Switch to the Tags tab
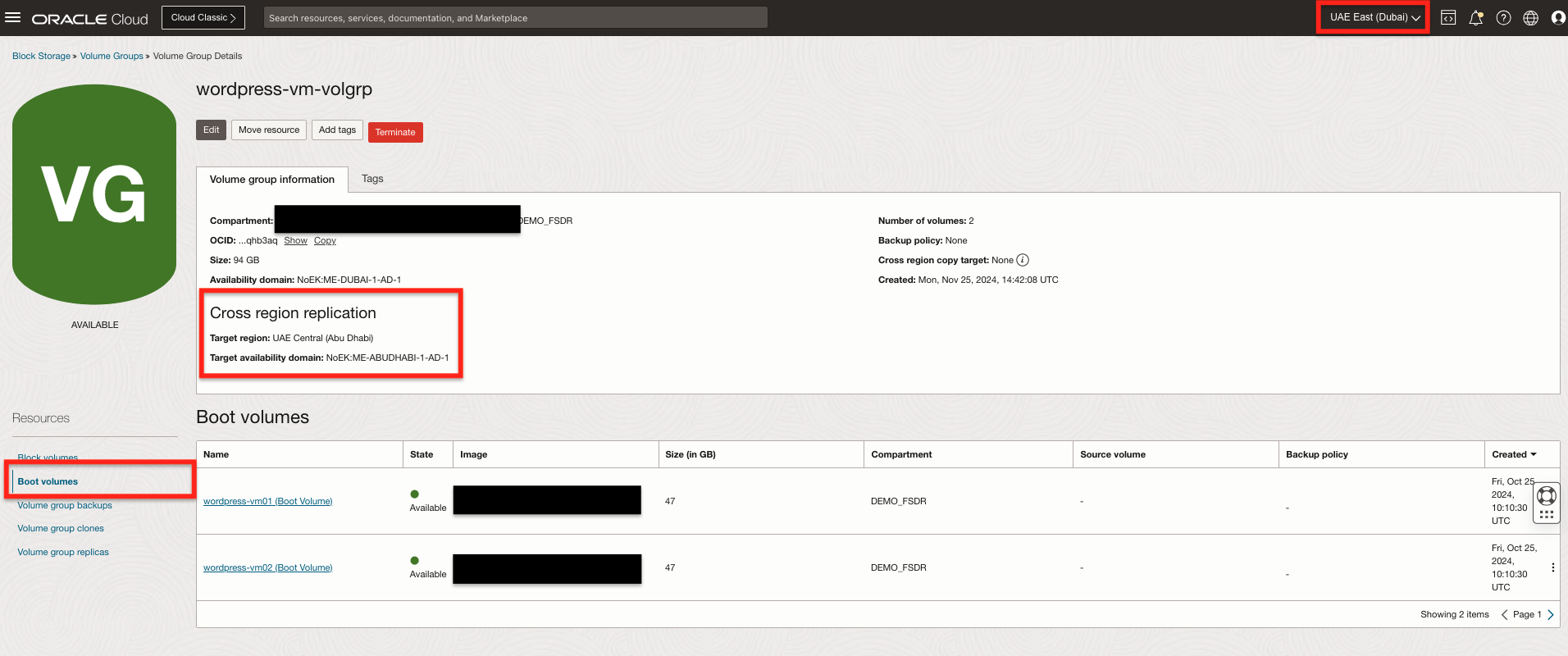Viewport: 1568px width, 656px height. tap(372, 179)
